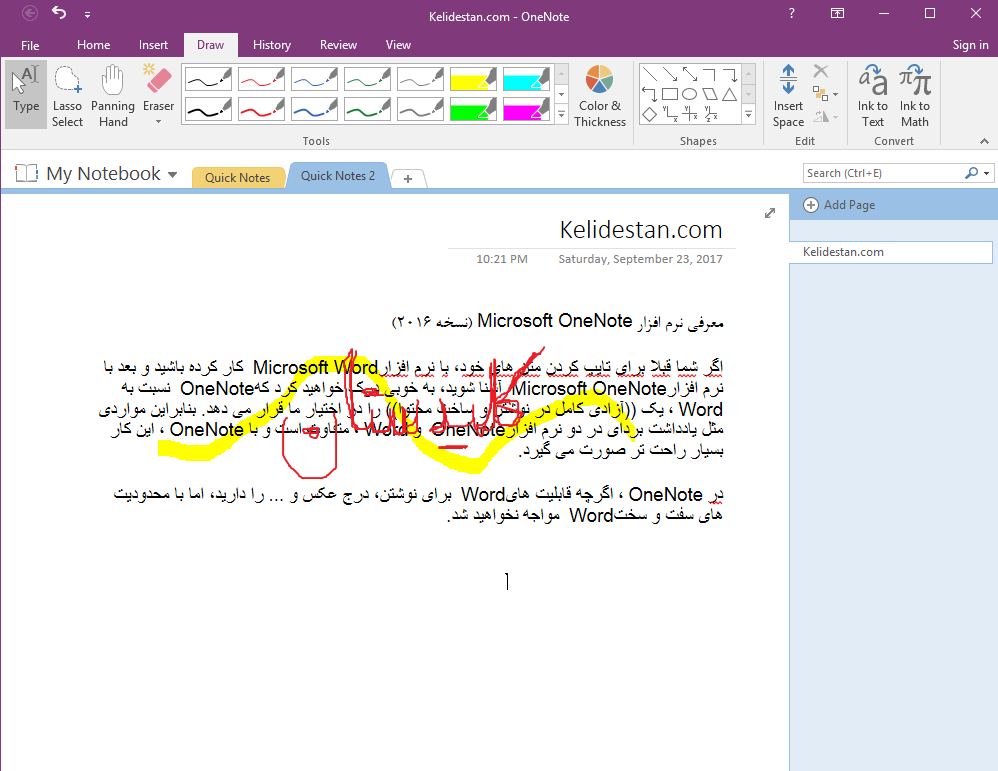The image size is (998, 771).
Task: Open the search scope dropdown arrow
Action: [x=987, y=173]
